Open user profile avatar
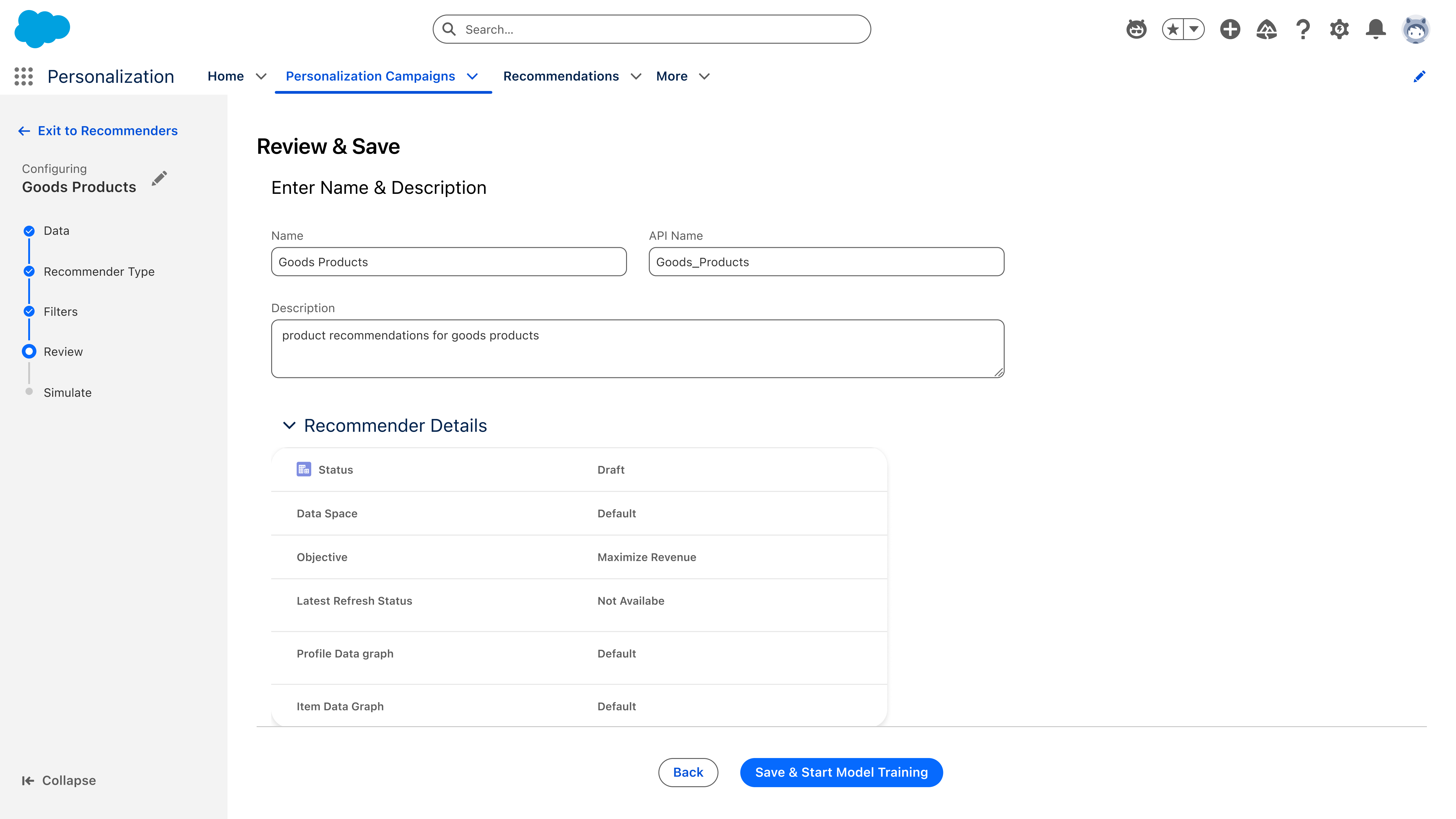 coord(1416,29)
